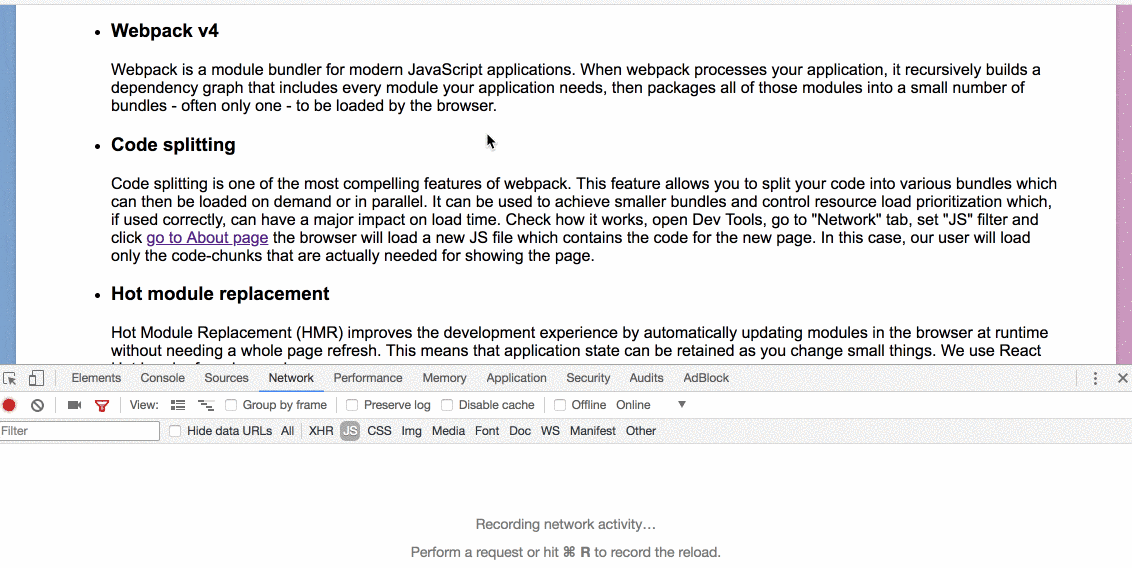Toggle the selected JS filter
Viewport: 1132px width, 568px height.
350,431
